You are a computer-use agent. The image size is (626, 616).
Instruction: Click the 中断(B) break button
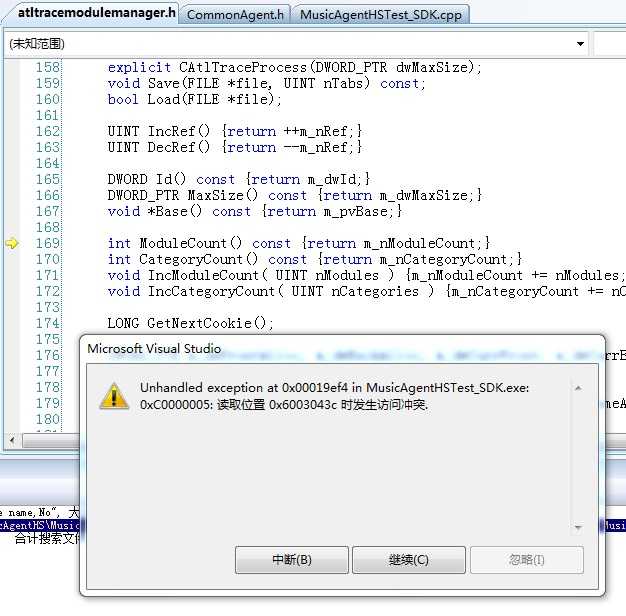(x=291, y=560)
